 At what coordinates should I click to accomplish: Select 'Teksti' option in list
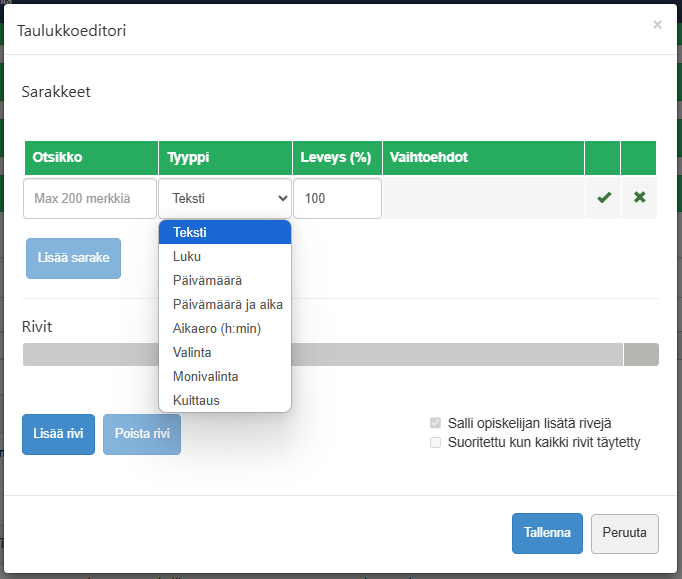[x=225, y=232]
